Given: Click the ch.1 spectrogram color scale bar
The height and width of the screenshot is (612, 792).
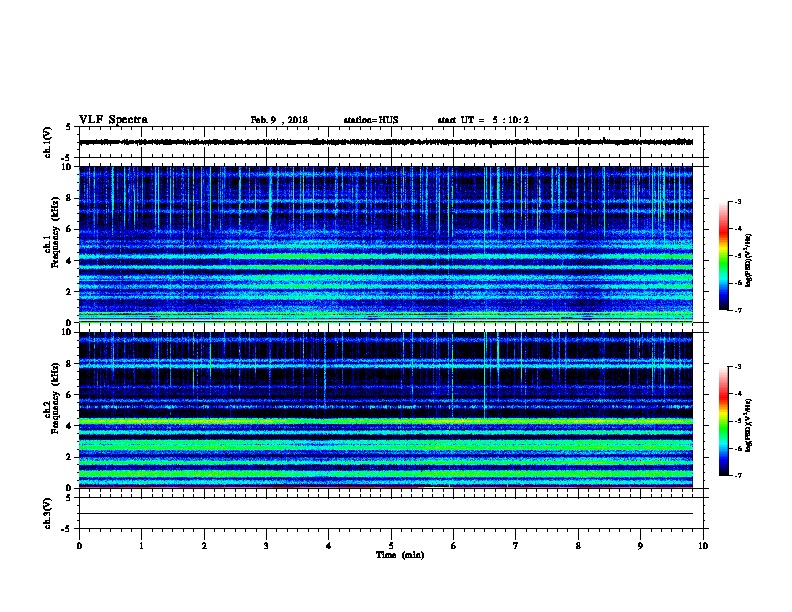Looking at the screenshot, I should point(723,256).
